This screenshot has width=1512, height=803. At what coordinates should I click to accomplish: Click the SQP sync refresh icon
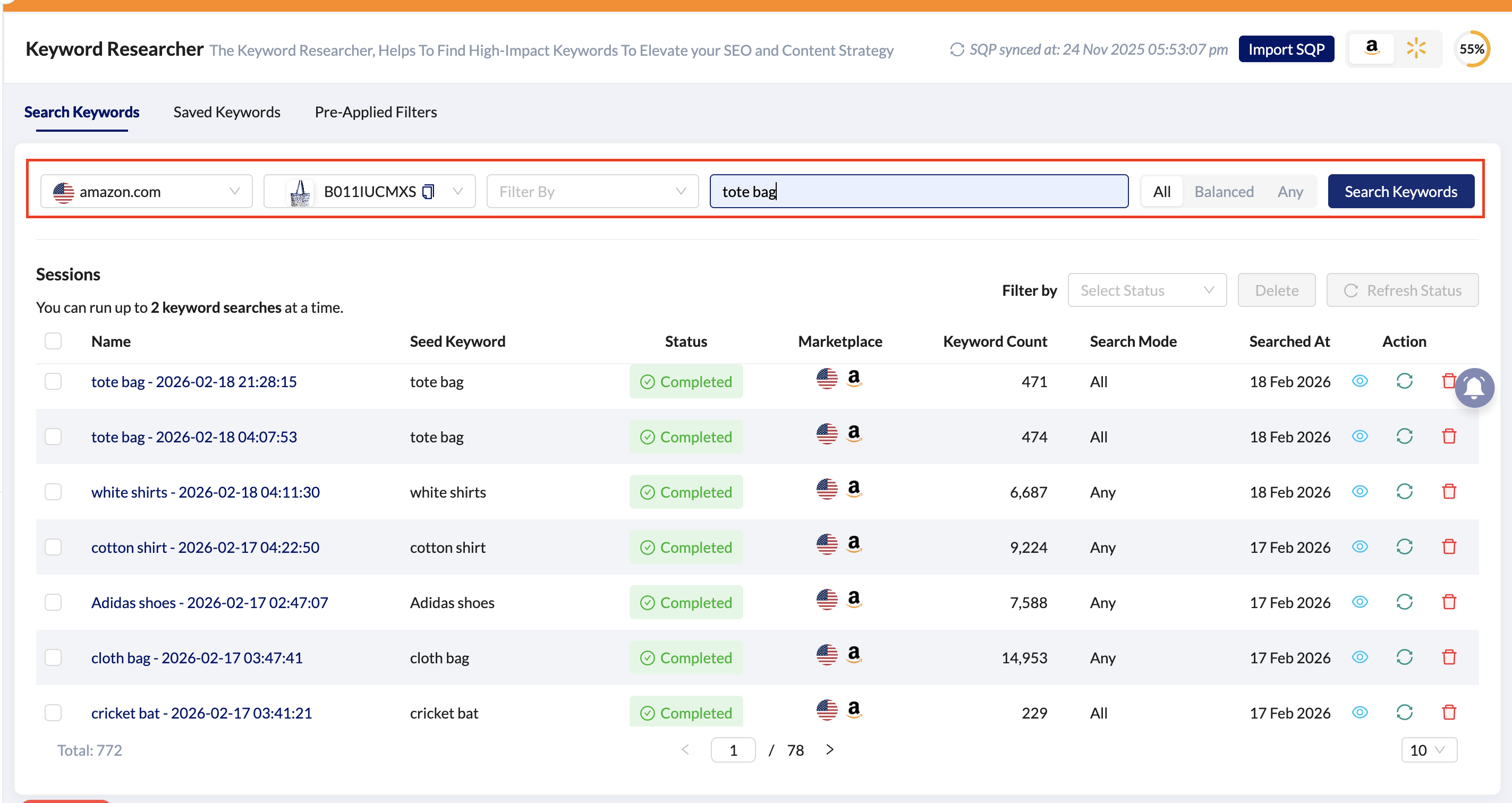click(957, 50)
